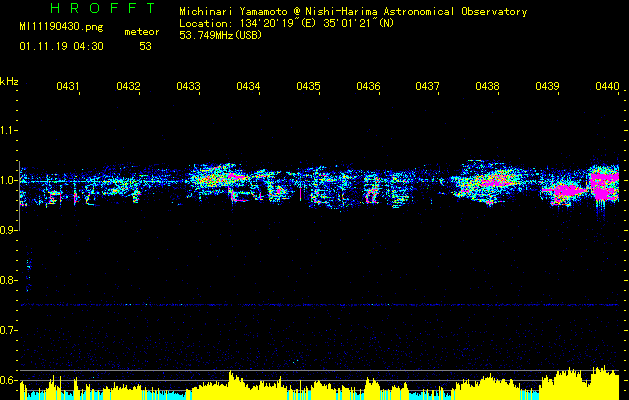Click the kHz axis label
The image size is (629, 400).
tap(9, 81)
